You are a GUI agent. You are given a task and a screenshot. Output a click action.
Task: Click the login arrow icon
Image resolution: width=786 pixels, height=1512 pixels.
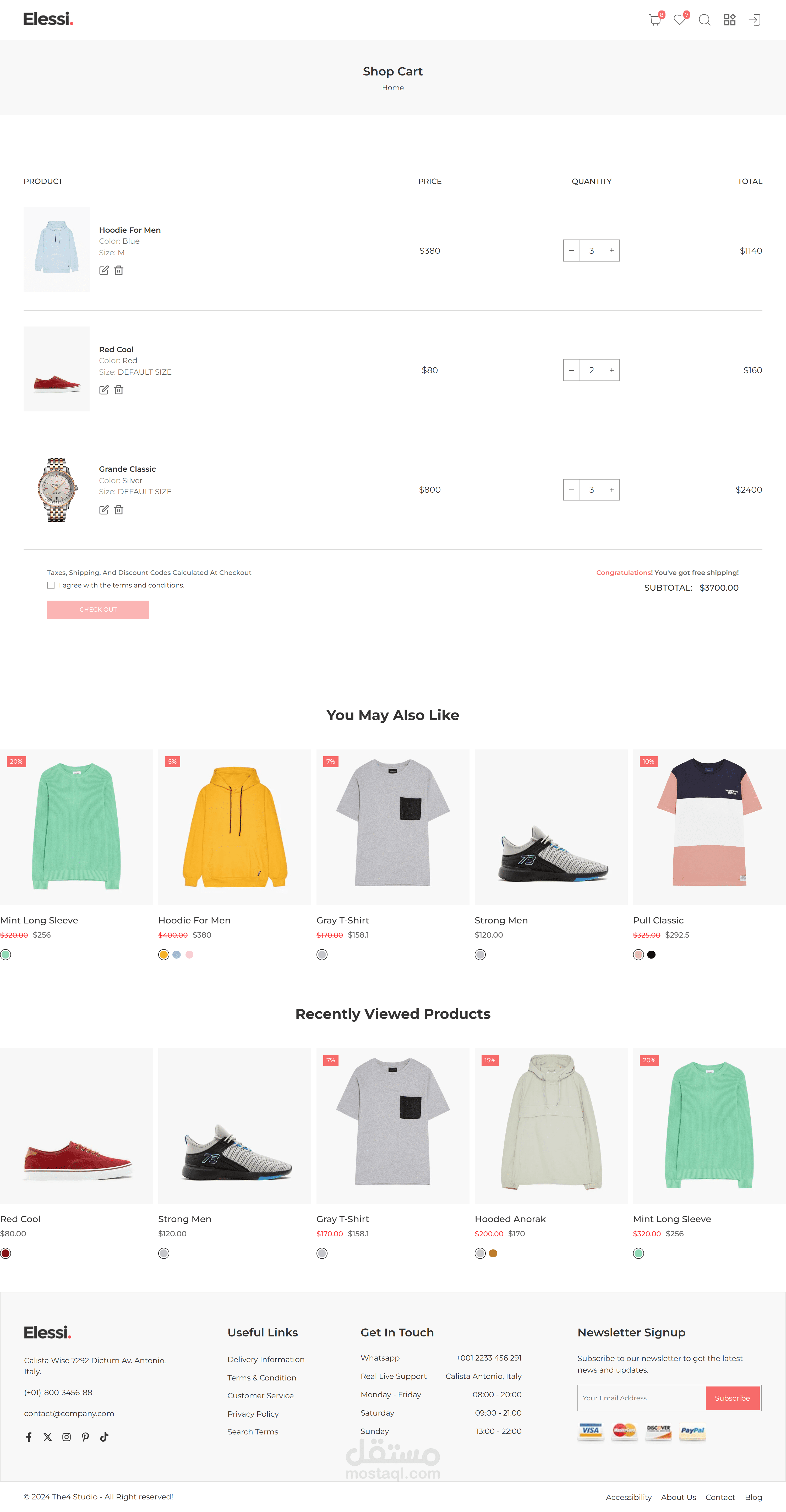click(754, 20)
